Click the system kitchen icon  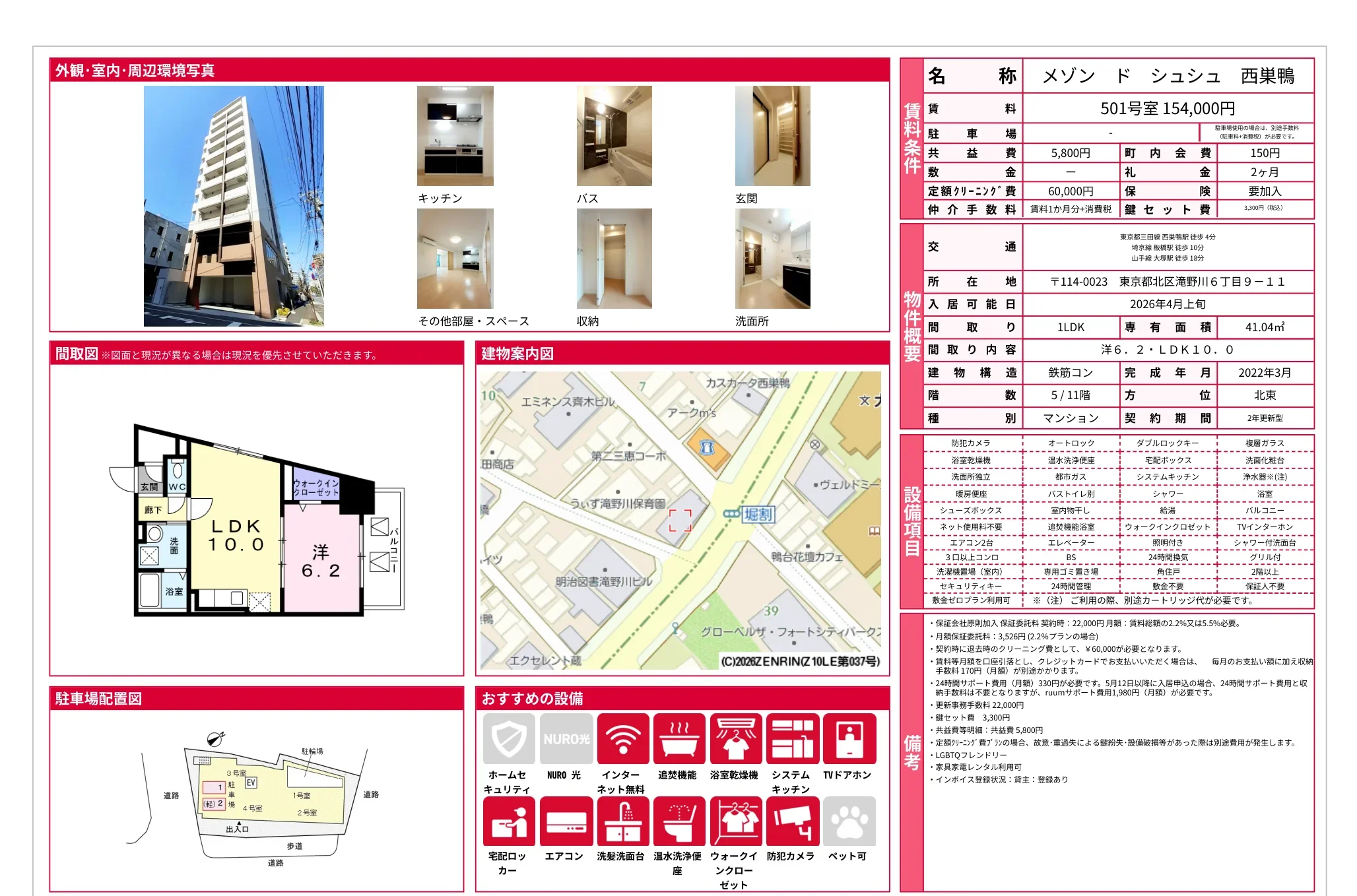pos(792,738)
